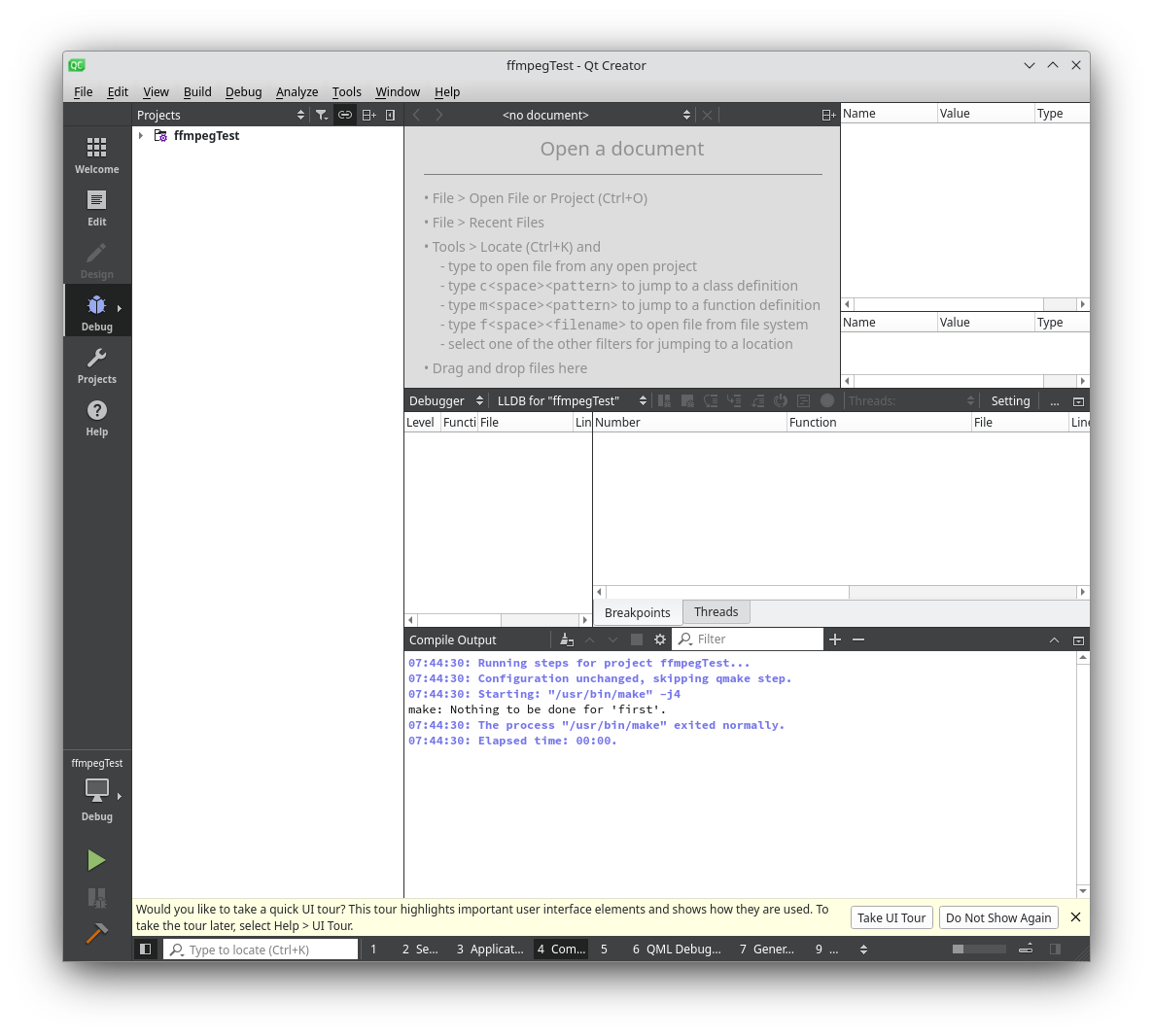Open the LLDB for ffmpegTest engine dropdown
Screen dimensions: 1153x1036
tap(571, 400)
